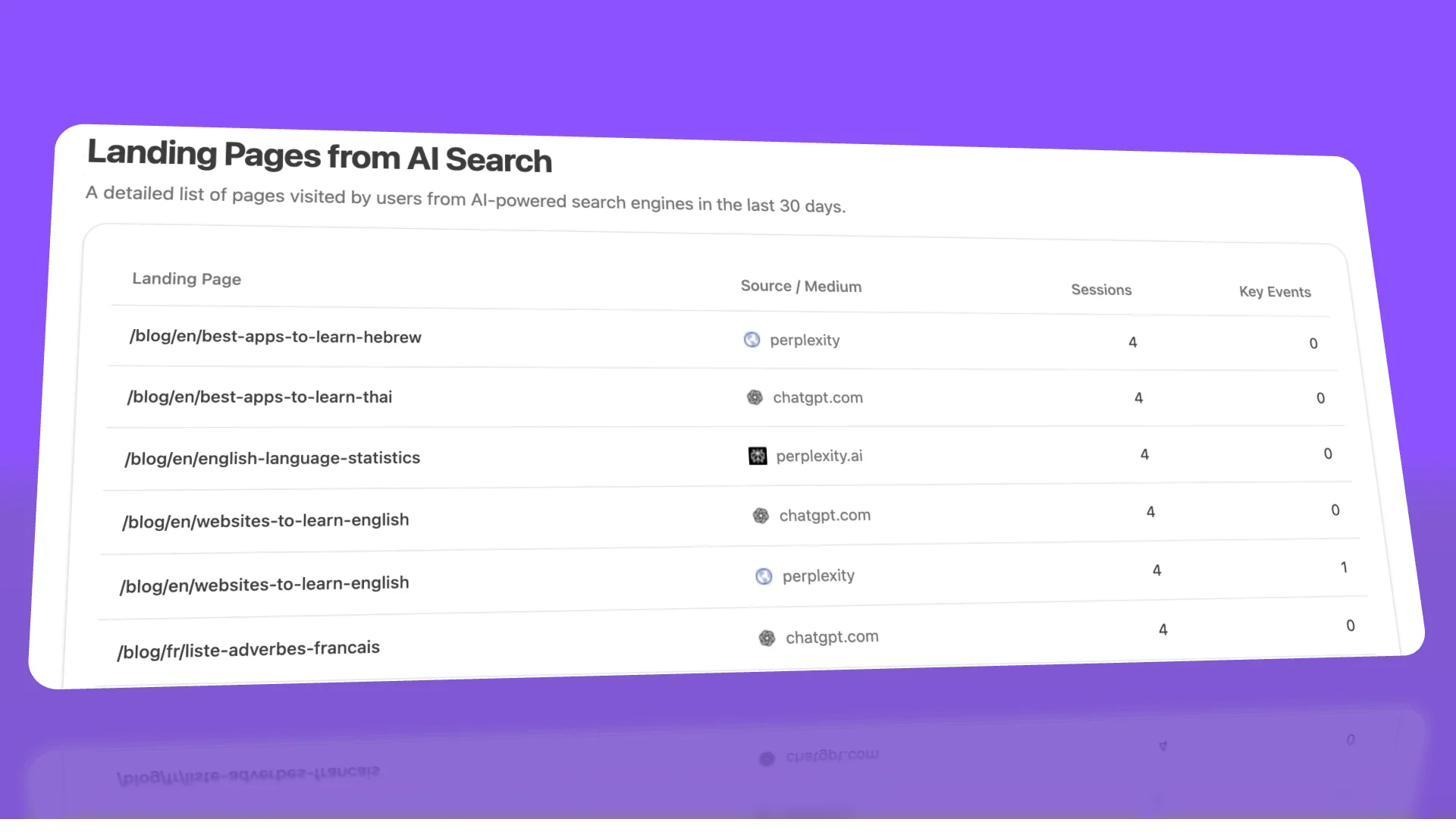Open the /blog/fr/liste-adverbes-francais landing page

[x=249, y=648]
